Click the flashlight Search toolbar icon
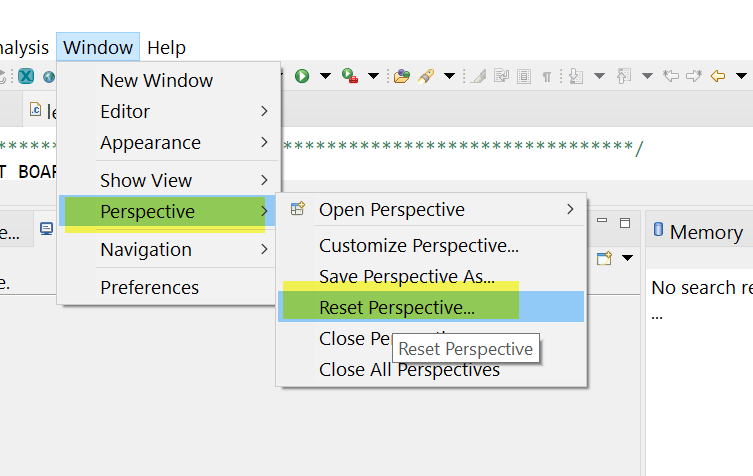 [426, 76]
